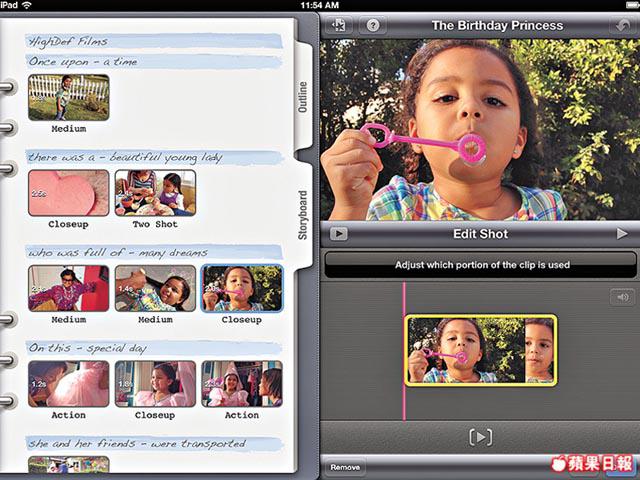Image resolution: width=640 pixels, height=480 pixels.
Task: Open the Two Shot thumbnail
Action: tap(155, 193)
